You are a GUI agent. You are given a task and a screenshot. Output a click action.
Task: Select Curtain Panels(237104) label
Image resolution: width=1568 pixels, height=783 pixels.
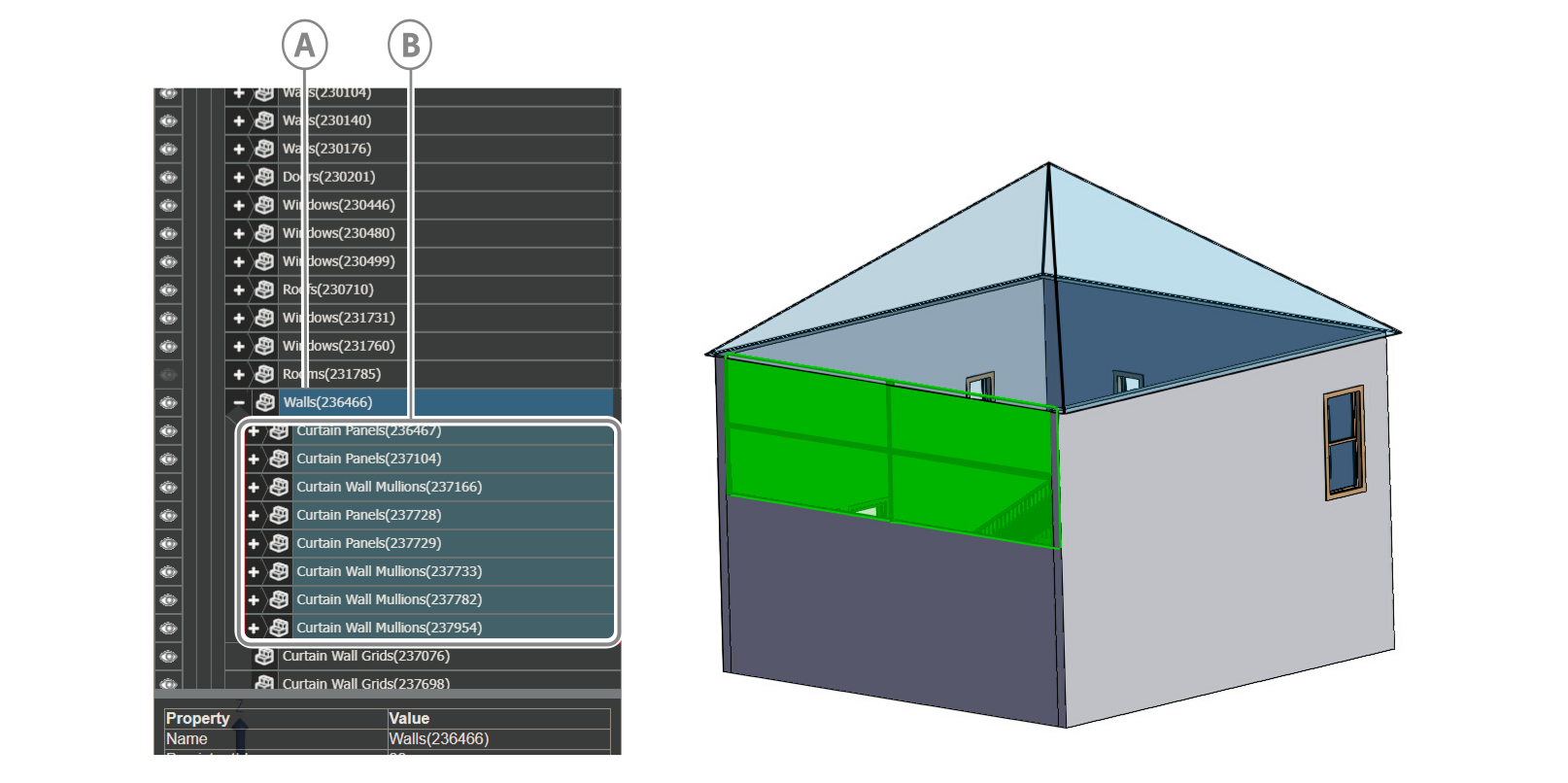pyautogui.click(x=368, y=459)
